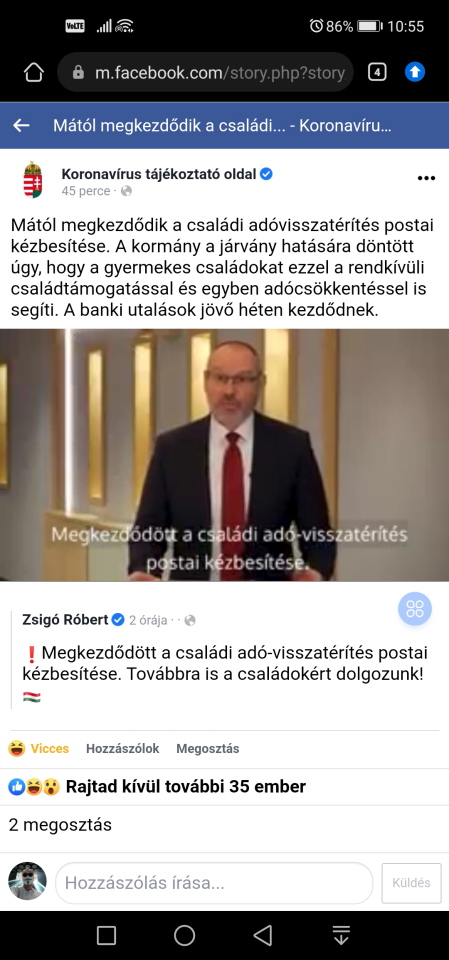The height and width of the screenshot is (960, 449).
Task: Tap the floating four-circle shortcut button
Action: 415,609
